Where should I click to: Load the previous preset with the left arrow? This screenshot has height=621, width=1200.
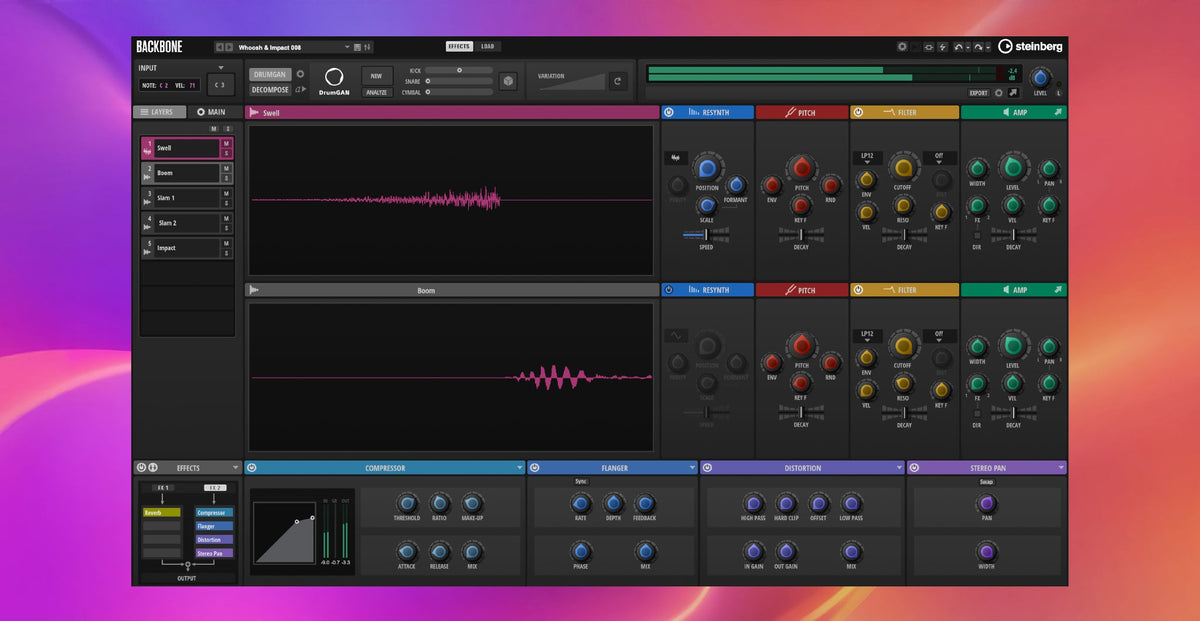[x=220, y=47]
